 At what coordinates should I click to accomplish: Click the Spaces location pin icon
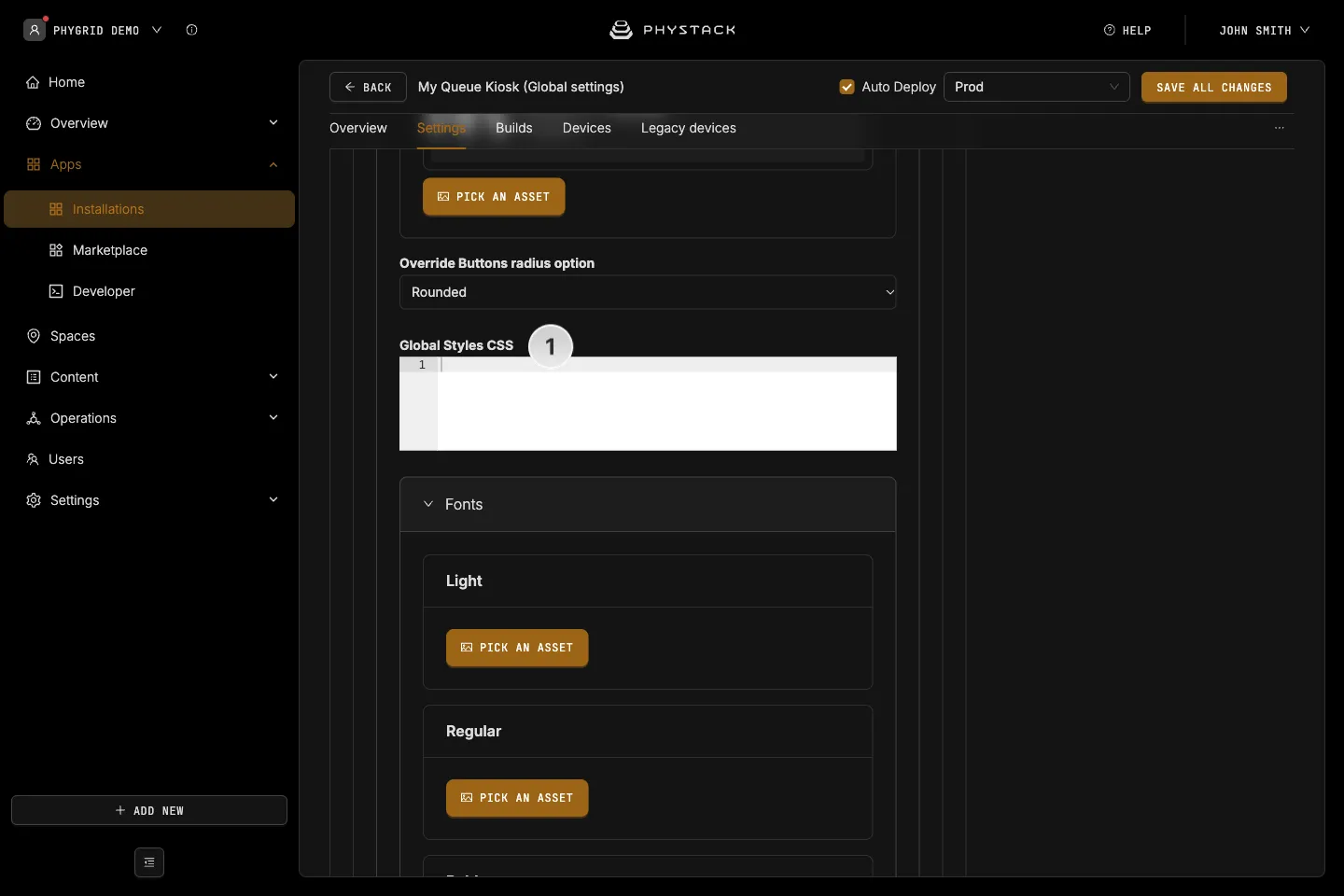34,336
